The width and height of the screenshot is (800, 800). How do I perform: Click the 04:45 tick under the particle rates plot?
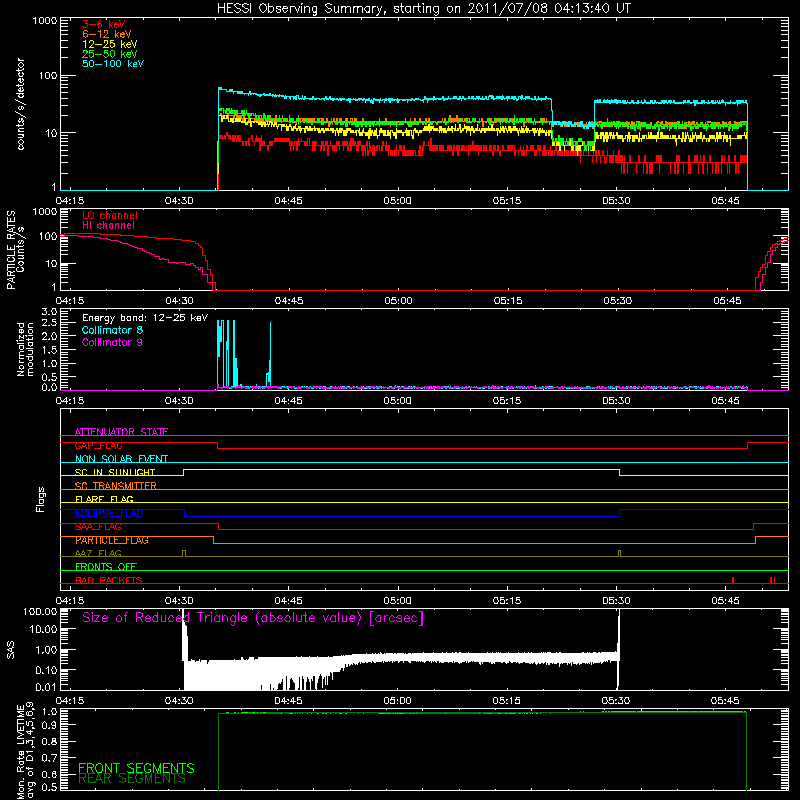point(289,301)
